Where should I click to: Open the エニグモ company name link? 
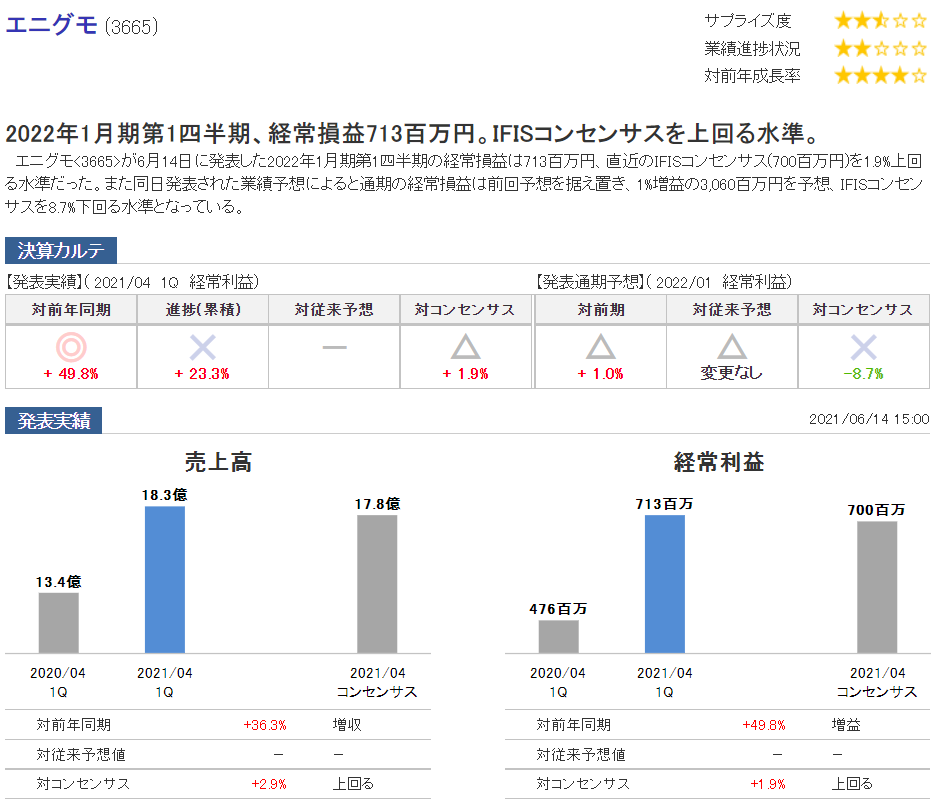(x=51, y=26)
